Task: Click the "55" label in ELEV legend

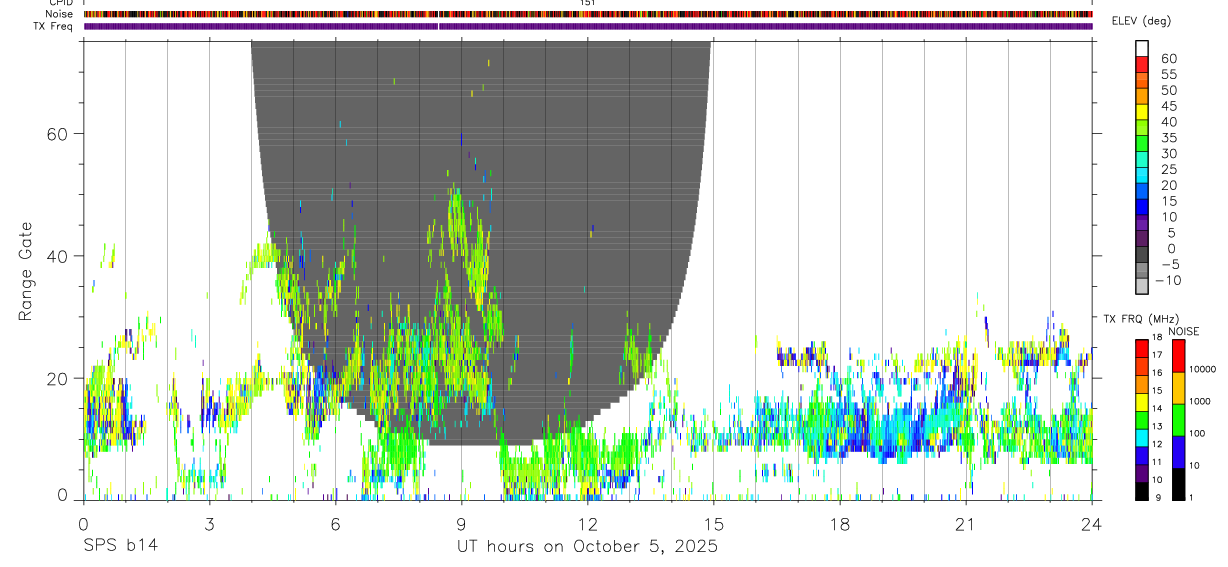Action: click(x=1168, y=74)
